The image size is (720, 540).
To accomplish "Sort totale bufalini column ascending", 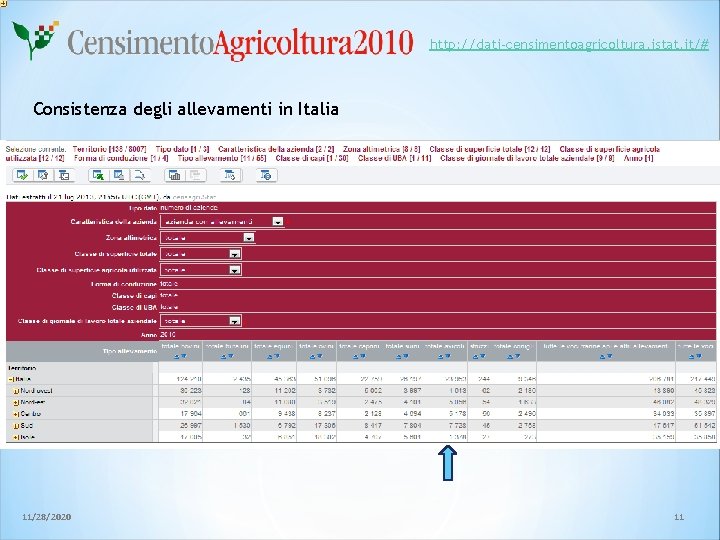I will click(x=224, y=356).
